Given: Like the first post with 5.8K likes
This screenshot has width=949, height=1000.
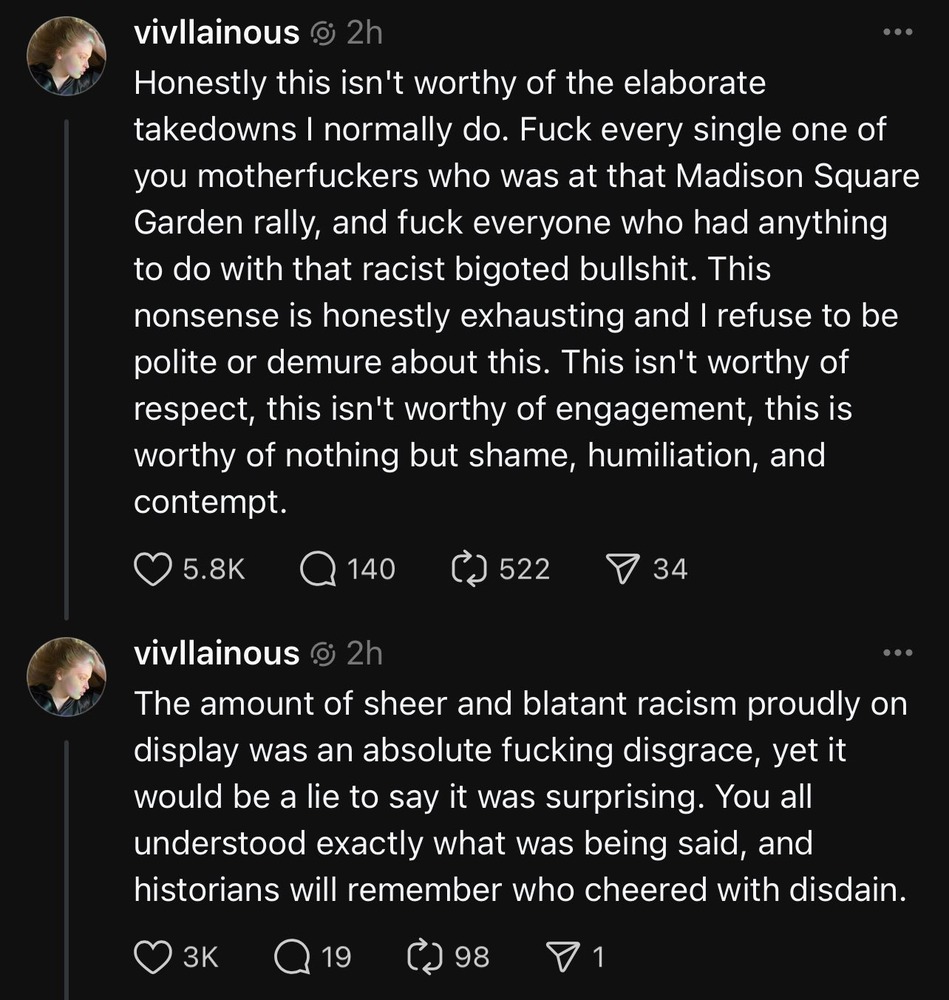Looking at the screenshot, I should pyautogui.click(x=153, y=569).
